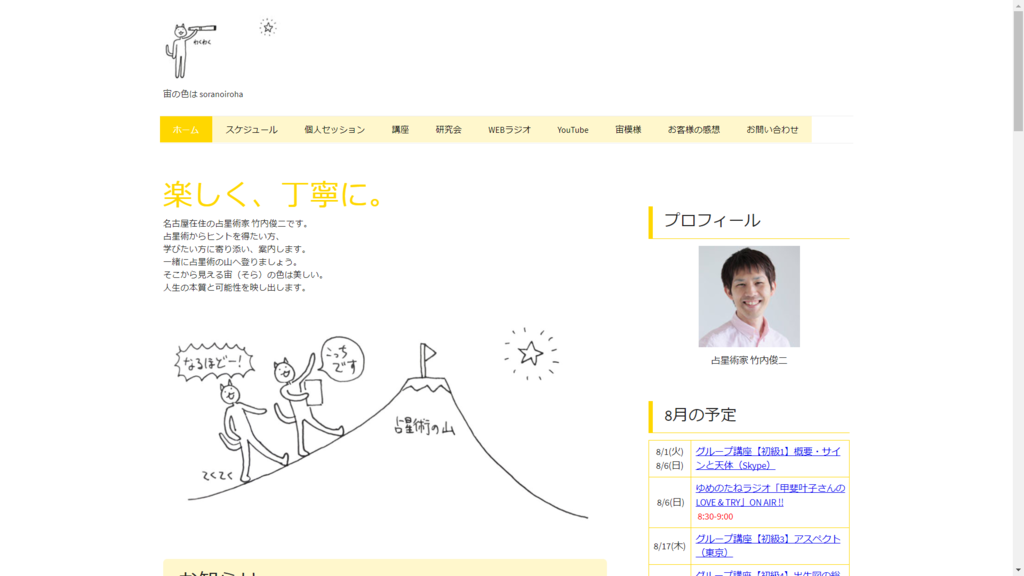Click the vertical scrollbar thumb
1024x576 pixels.
click(1018, 71)
